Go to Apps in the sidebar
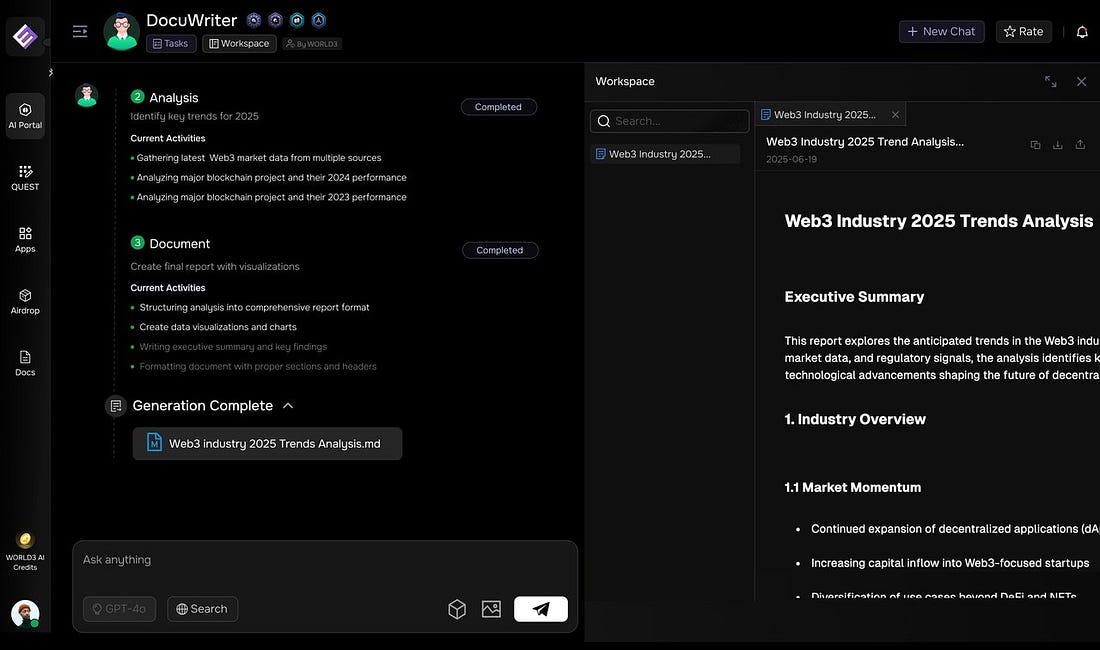The image size is (1100, 650). click(25, 239)
